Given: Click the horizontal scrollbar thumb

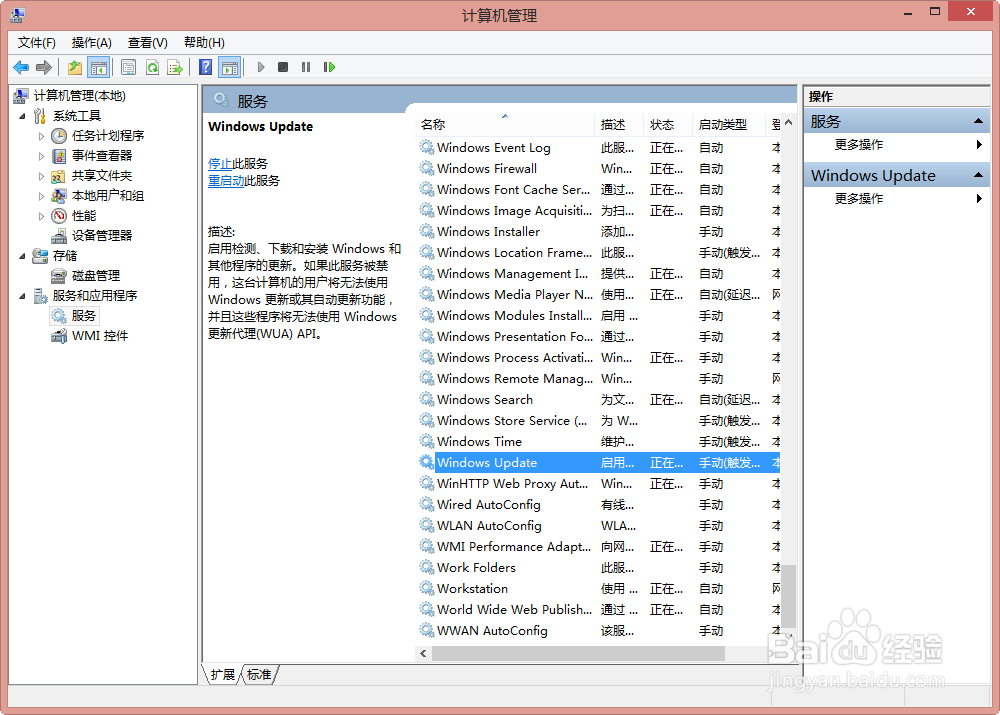Looking at the screenshot, I should 578,654.
